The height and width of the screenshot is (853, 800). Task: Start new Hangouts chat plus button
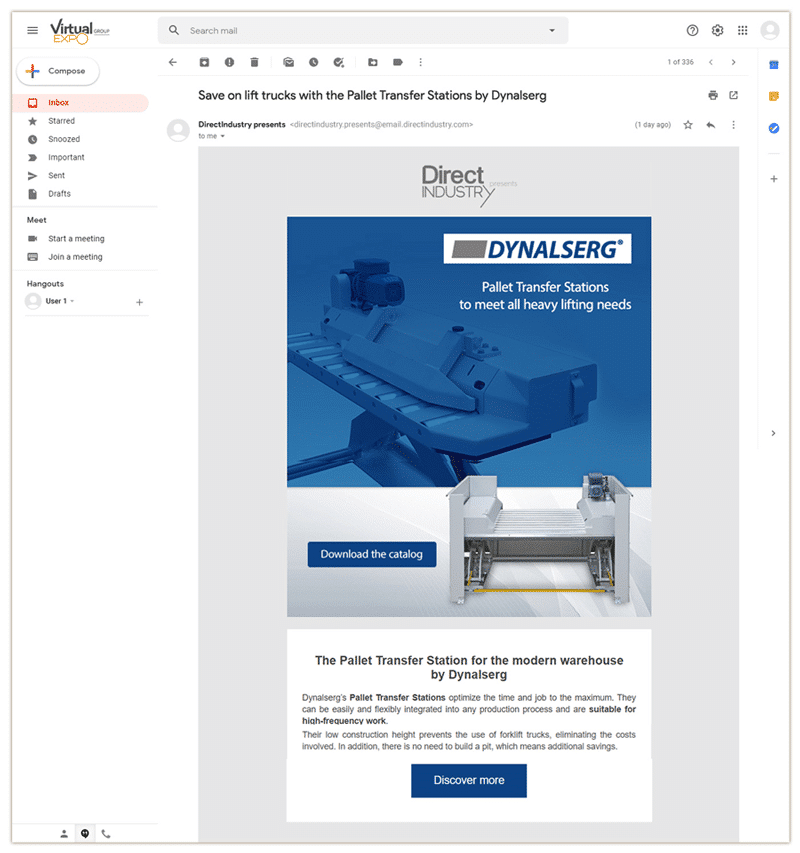[x=139, y=302]
